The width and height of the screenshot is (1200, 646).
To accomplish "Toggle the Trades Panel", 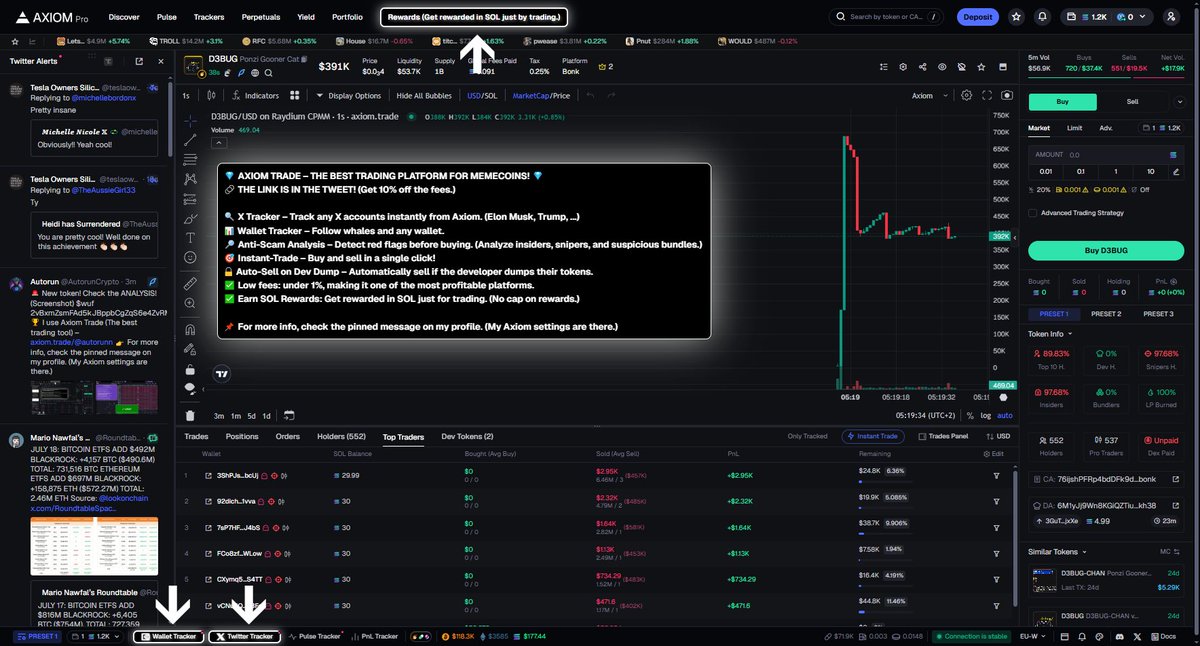I will pos(943,436).
